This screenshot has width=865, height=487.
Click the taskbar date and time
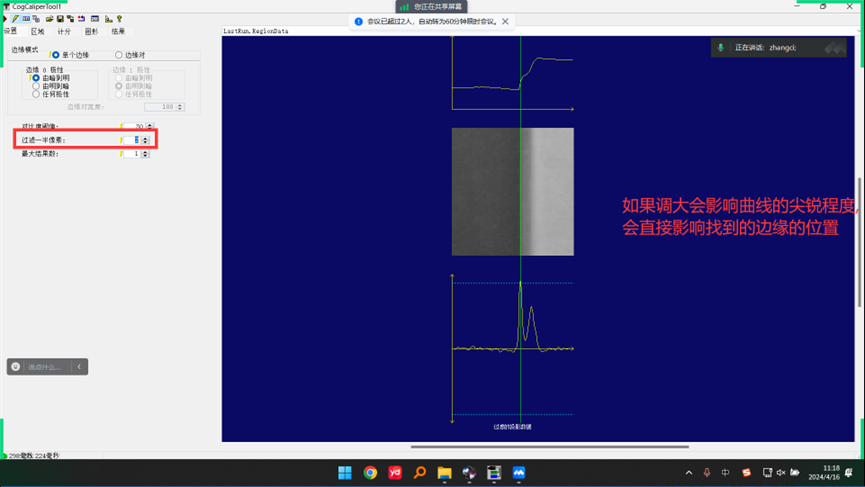pos(824,473)
